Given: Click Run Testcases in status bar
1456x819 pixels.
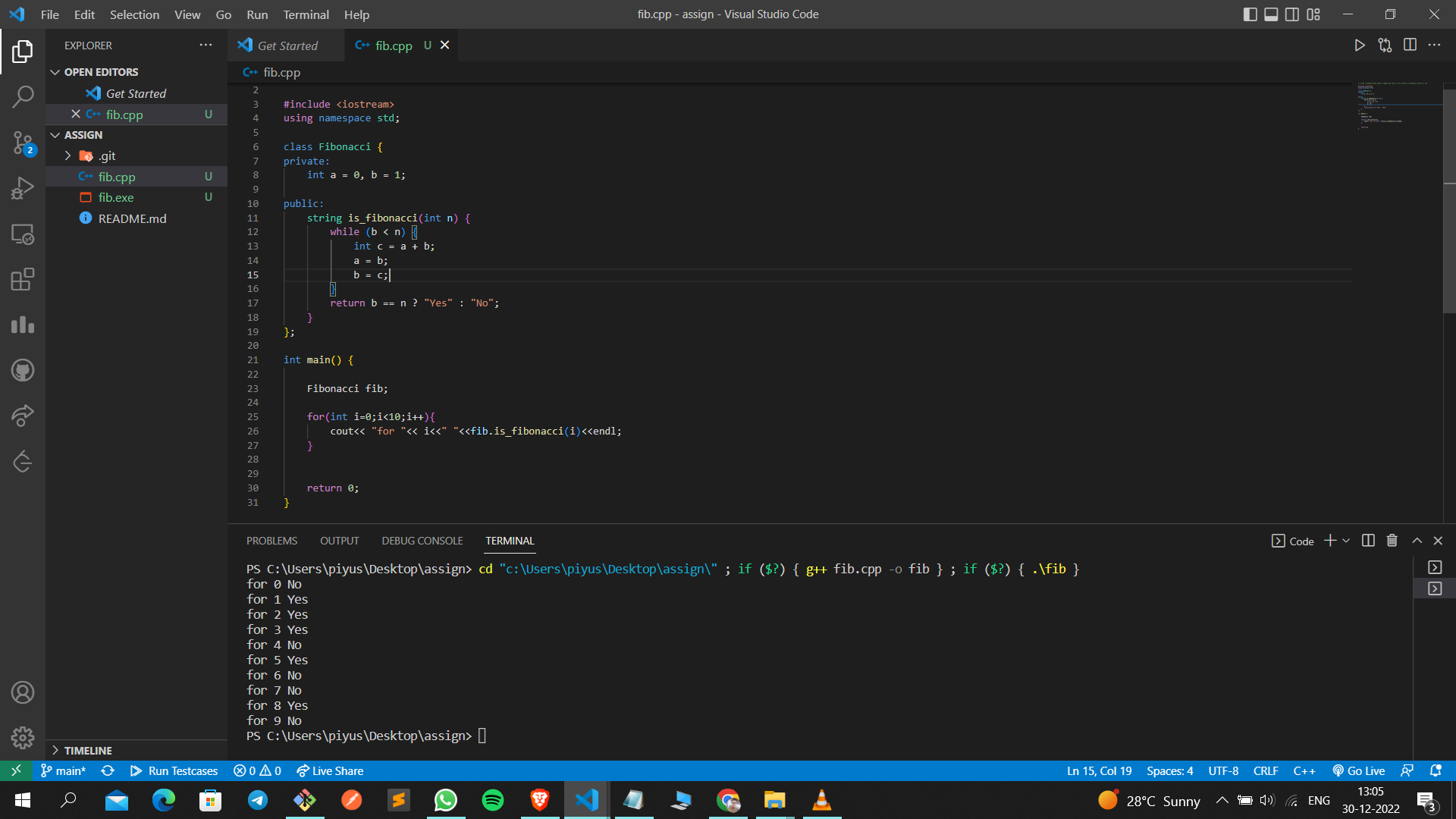Looking at the screenshot, I should (174, 770).
